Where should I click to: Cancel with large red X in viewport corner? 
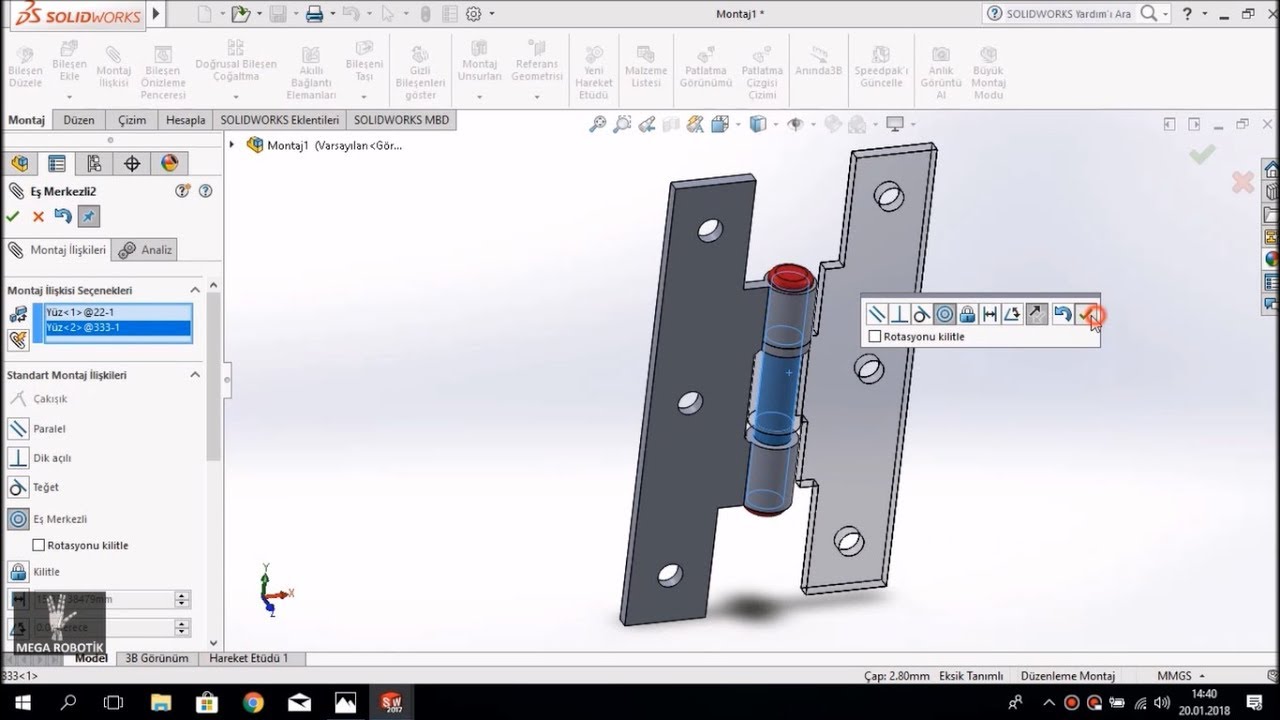click(x=1243, y=182)
